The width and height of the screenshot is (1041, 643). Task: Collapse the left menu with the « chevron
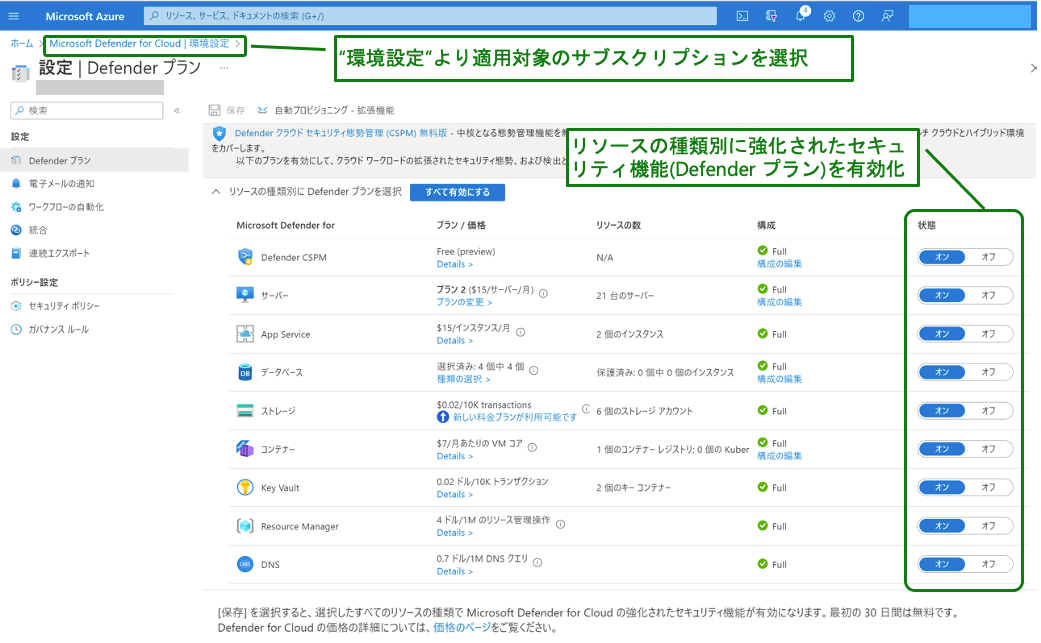coord(177,111)
